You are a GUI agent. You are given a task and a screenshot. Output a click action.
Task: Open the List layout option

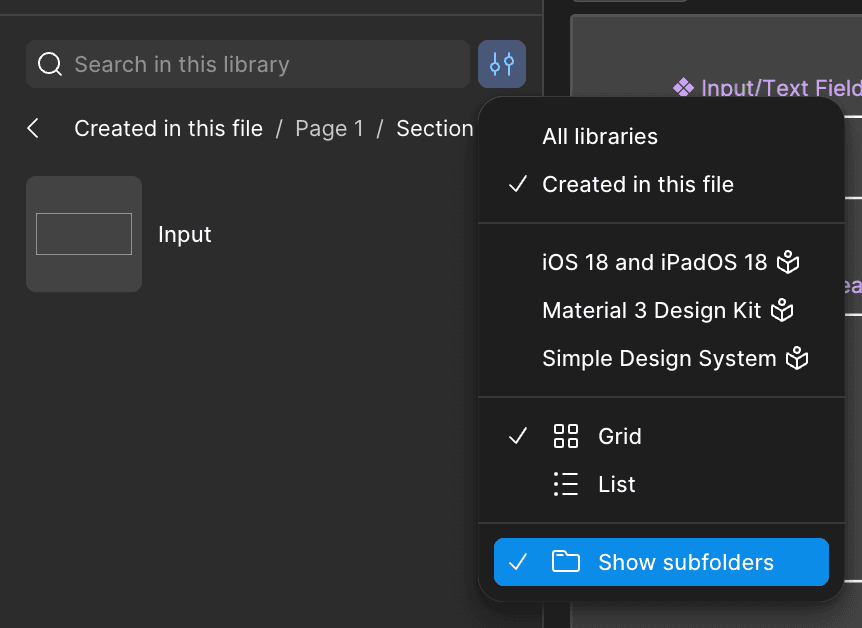tap(616, 484)
